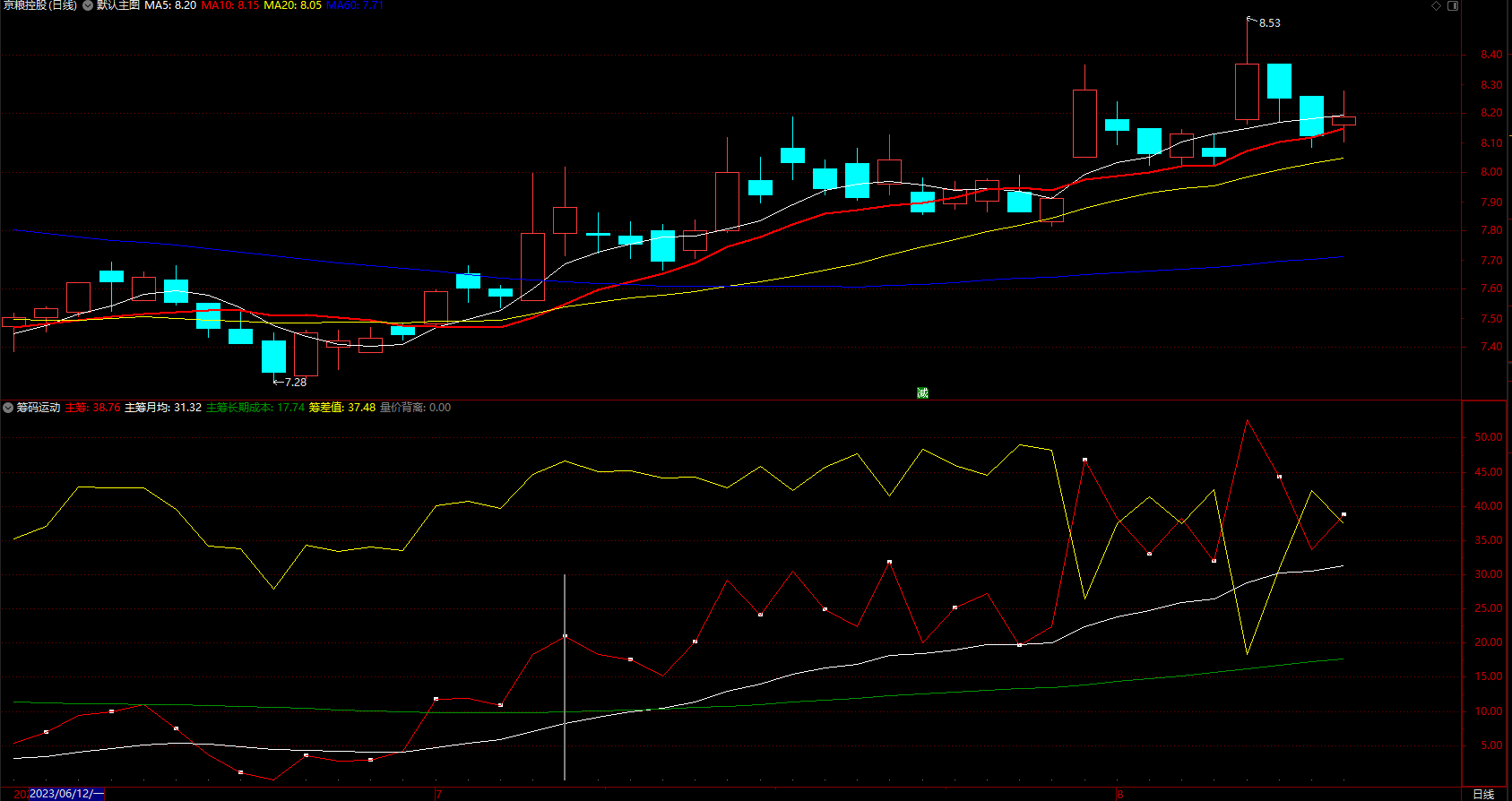
Task: Click the 7.28 low price label
Action: (296, 383)
